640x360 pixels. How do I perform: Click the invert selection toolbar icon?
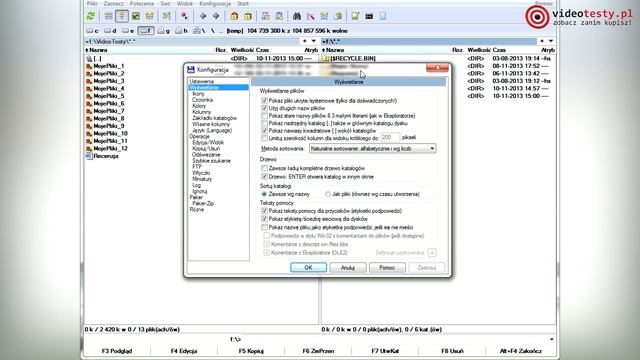pos(167,16)
